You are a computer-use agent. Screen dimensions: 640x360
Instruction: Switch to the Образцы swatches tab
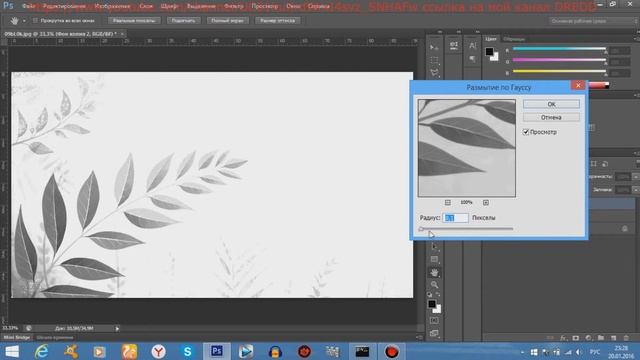[514, 39]
